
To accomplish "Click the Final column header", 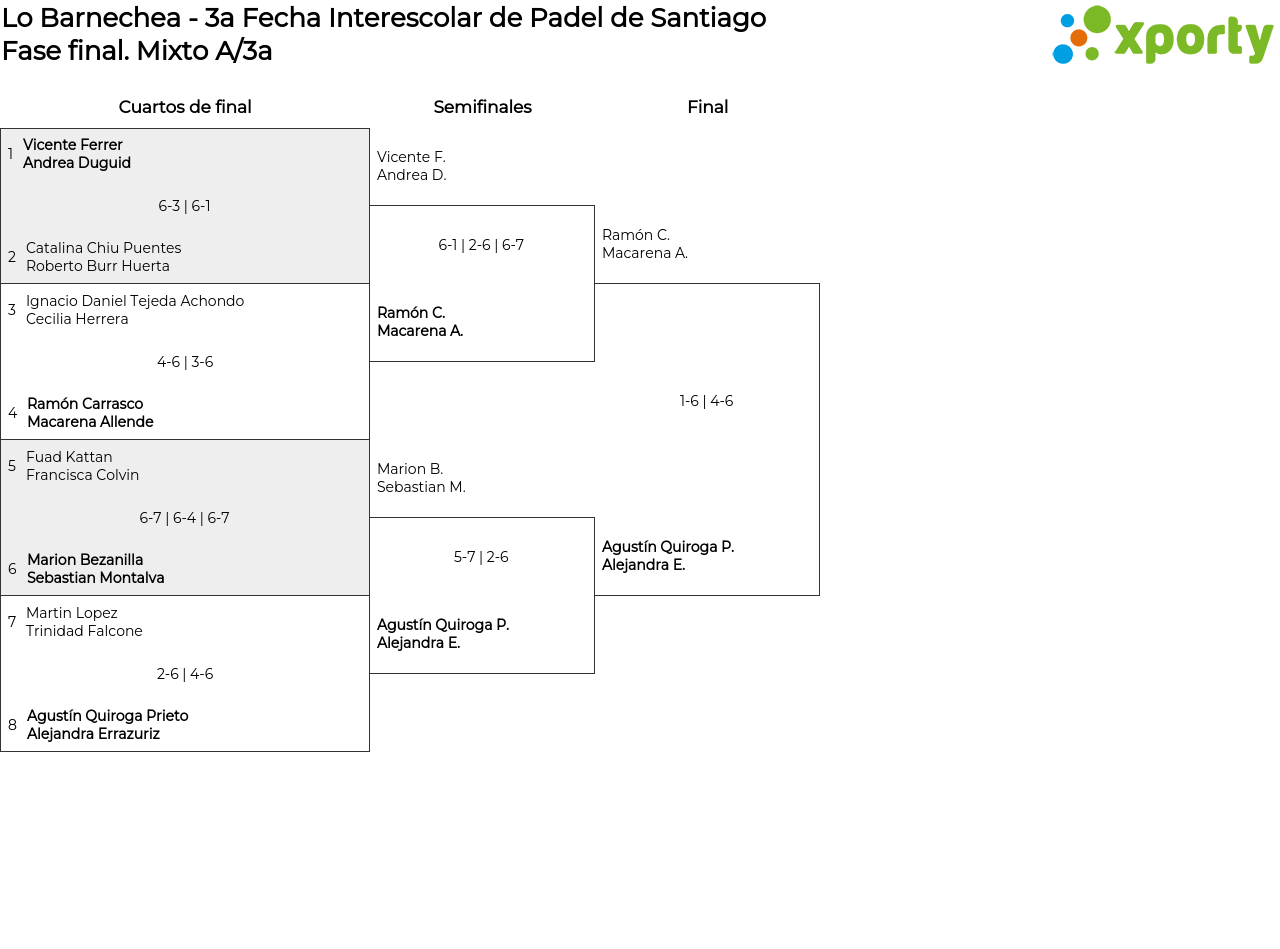I will [x=707, y=107].
